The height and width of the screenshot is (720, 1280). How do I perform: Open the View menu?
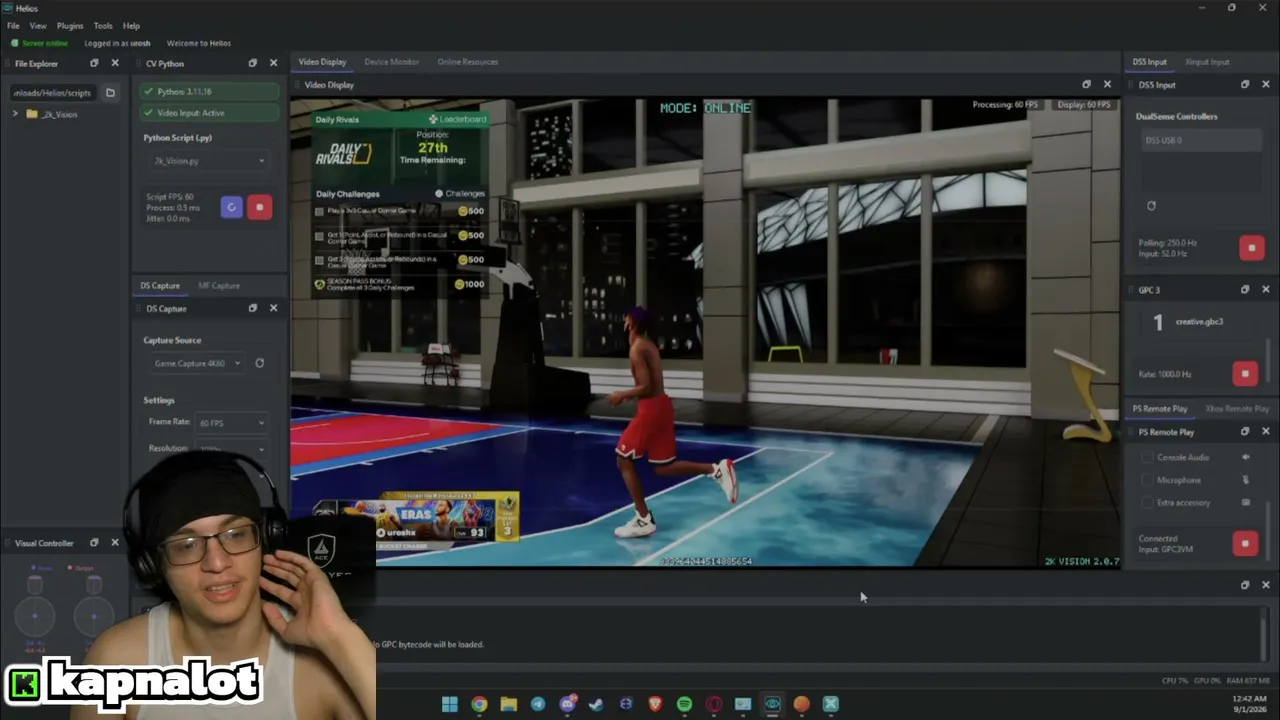(x=38, y=26)
